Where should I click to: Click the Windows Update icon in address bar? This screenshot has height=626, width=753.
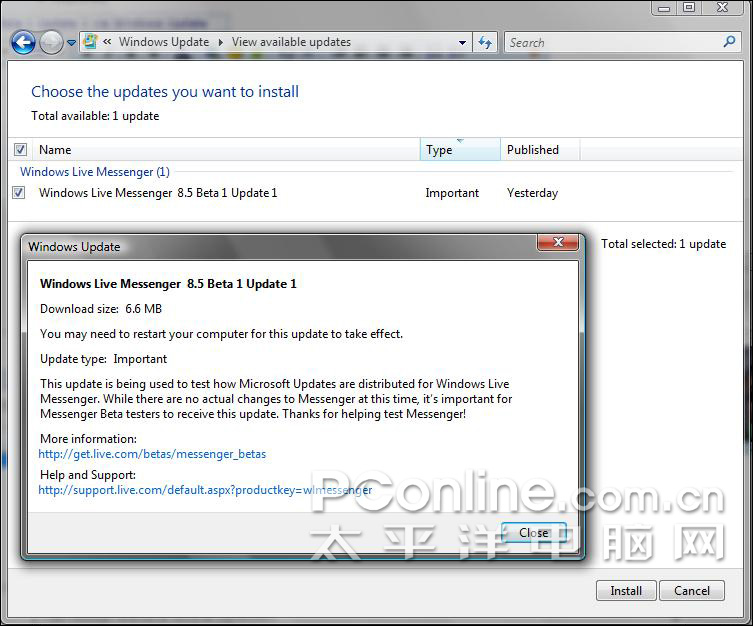coord(90,42)
